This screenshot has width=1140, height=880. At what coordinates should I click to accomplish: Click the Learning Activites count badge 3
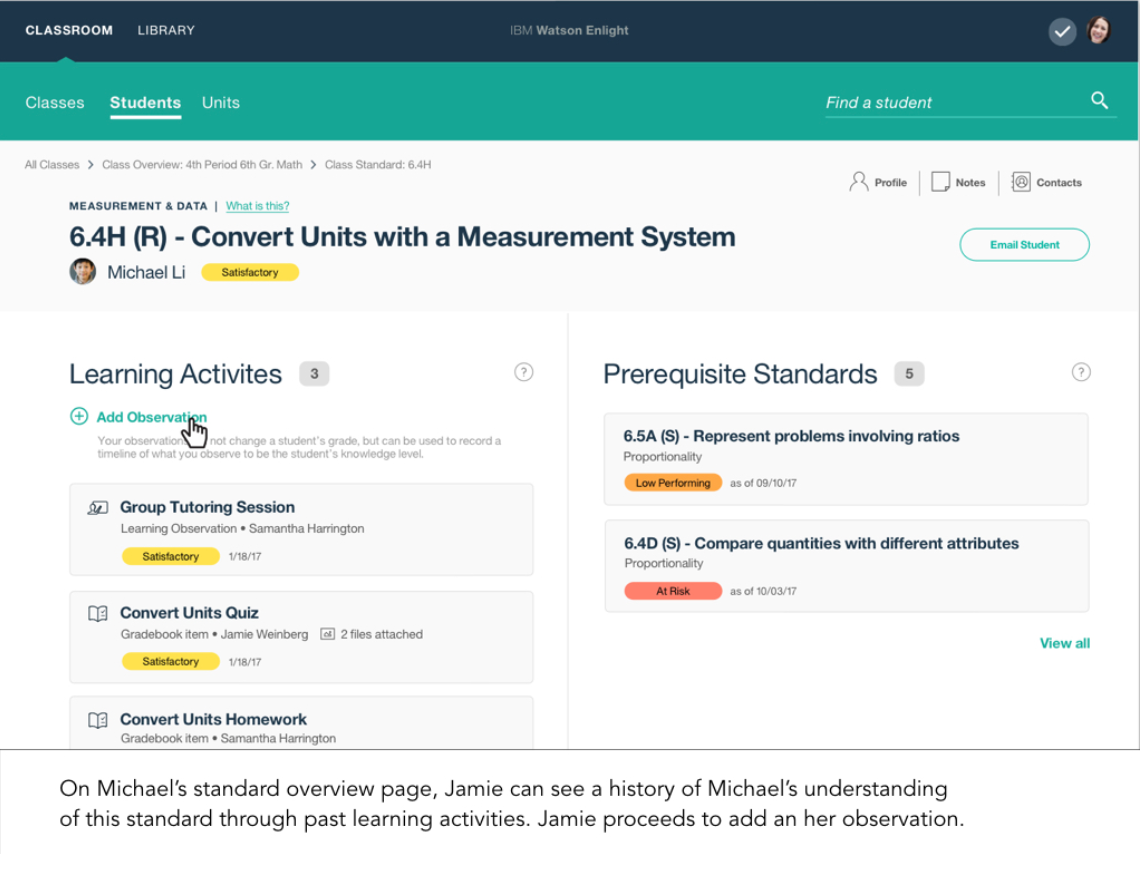tap(314, 374)
